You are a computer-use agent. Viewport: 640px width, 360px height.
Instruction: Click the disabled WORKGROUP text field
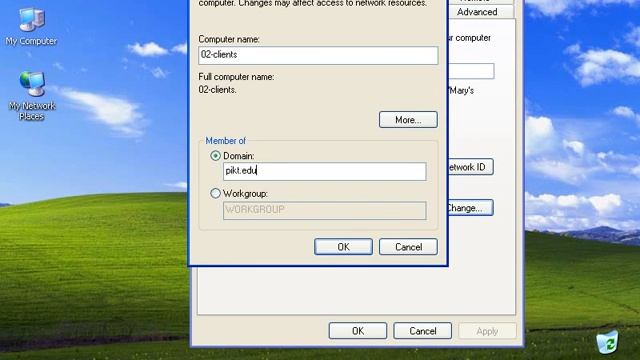(x=324, y=210)
